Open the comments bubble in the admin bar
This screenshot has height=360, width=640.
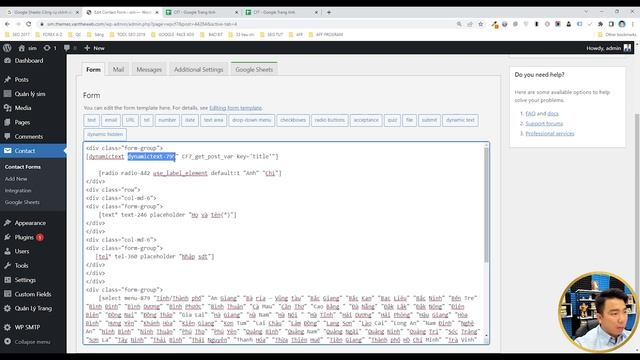click(x=70, y=48)
